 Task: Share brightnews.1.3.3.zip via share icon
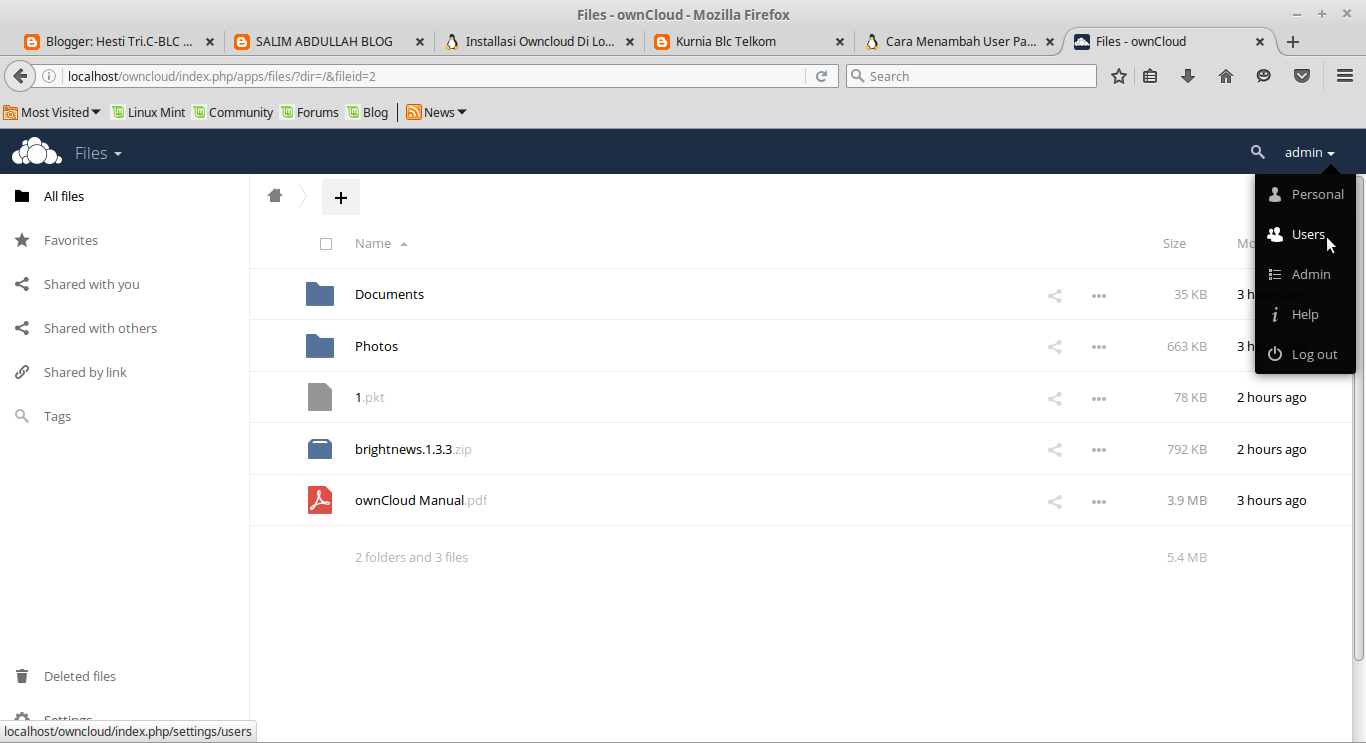click(x=1054, y=450)
